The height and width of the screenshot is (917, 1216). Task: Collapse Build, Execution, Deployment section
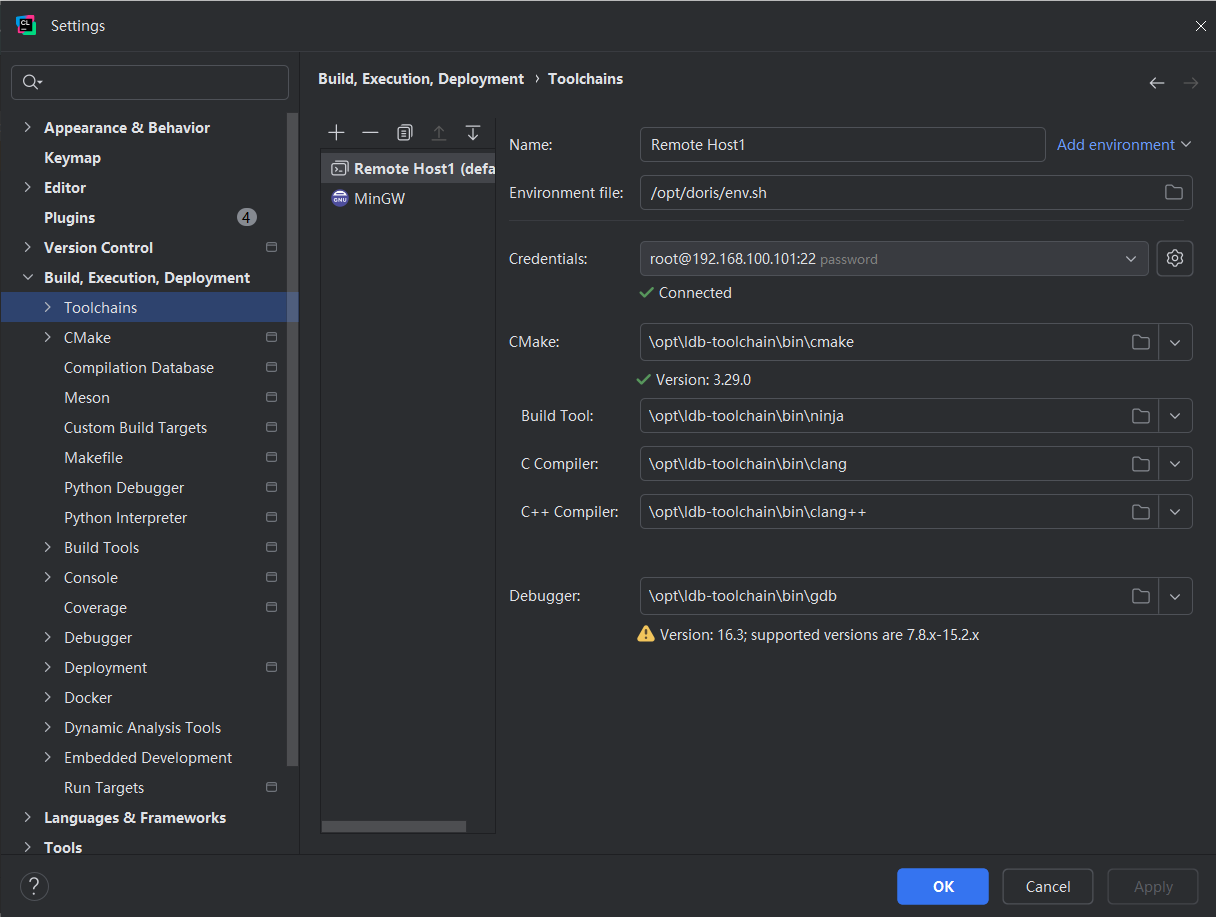[x=27, y=277]
